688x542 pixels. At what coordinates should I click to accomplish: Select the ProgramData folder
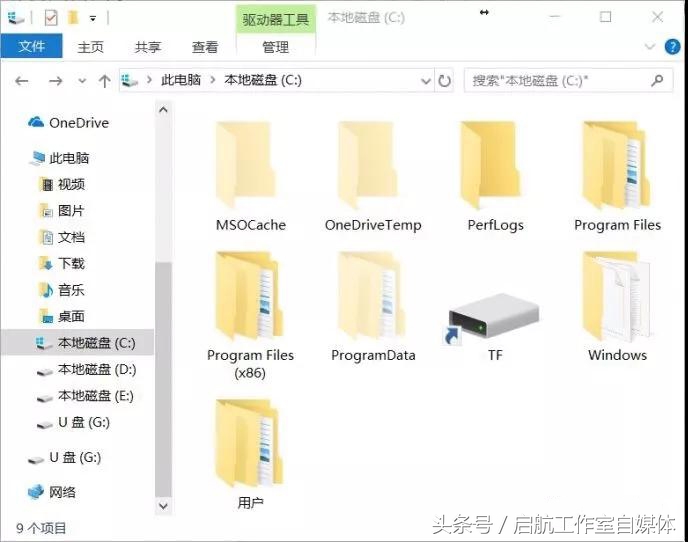pos(373,307)
